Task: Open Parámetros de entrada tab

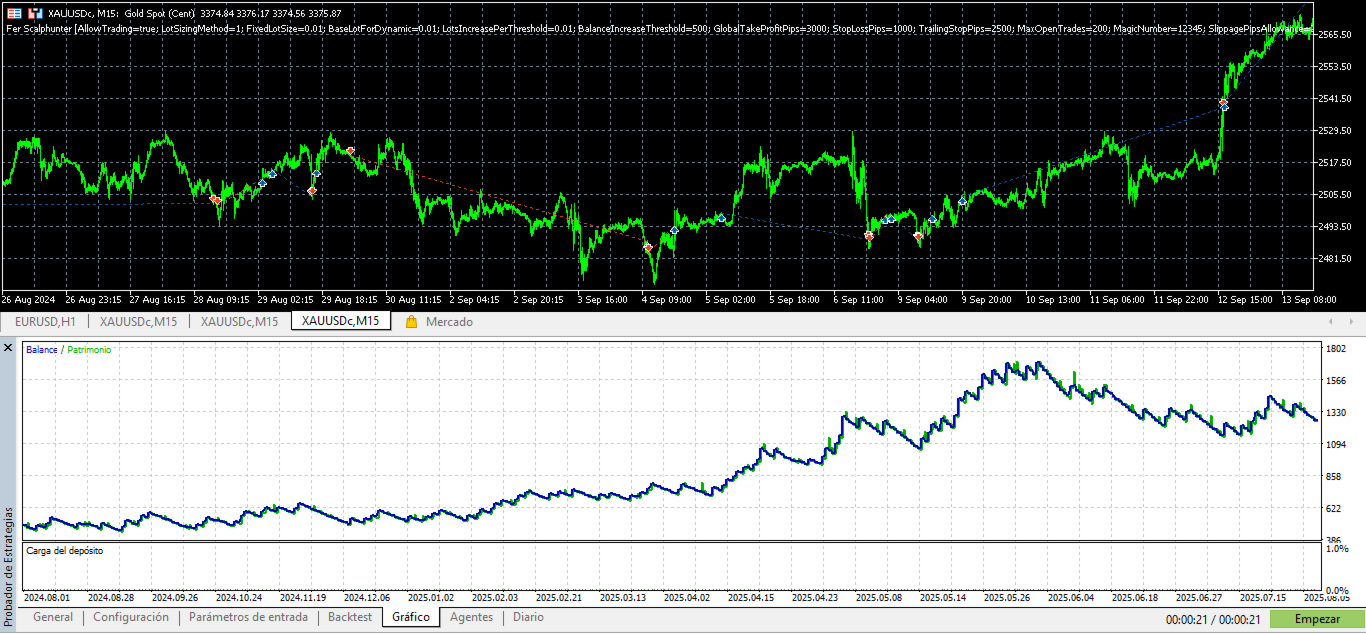Action: pos(248,617)
